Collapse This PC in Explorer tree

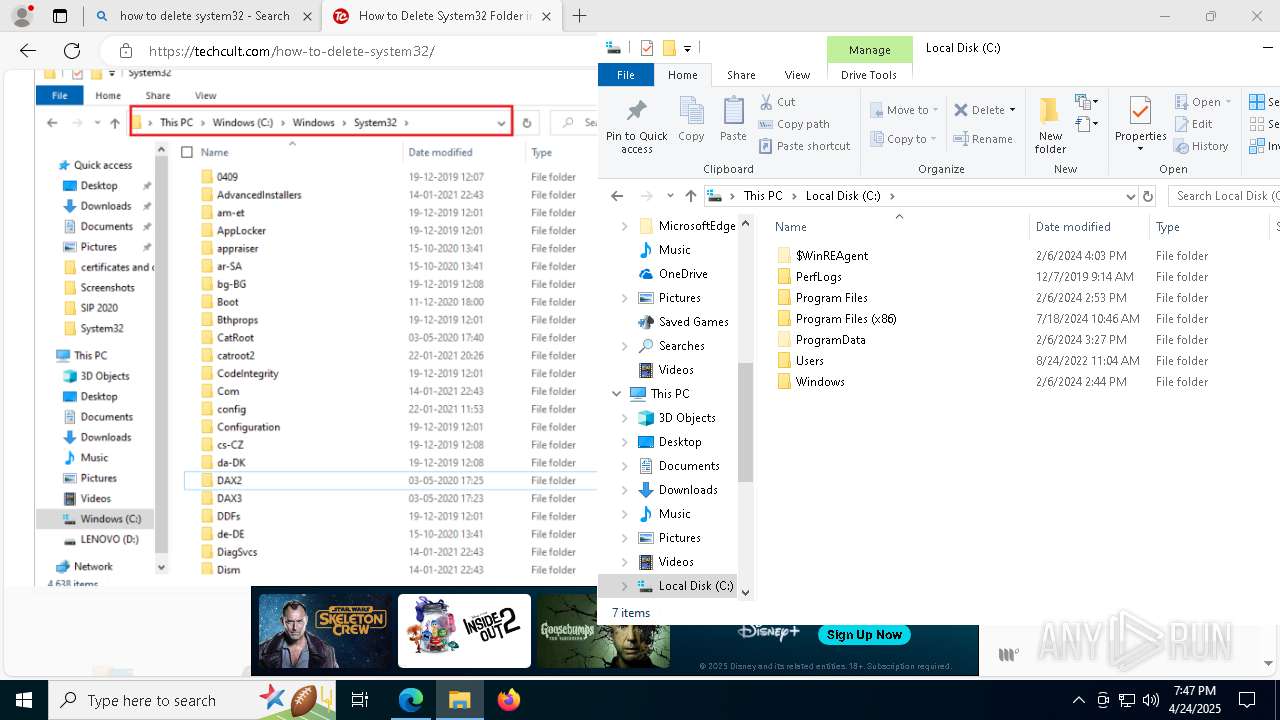(x=616, y=394)
